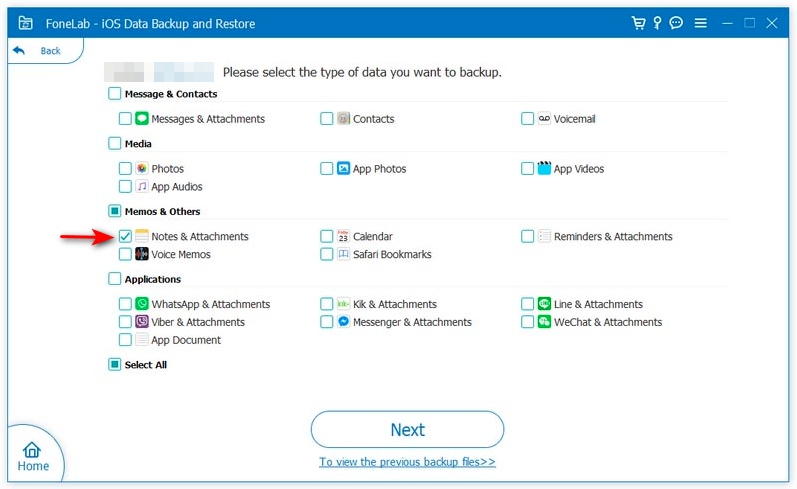Click the Calendar icon
This screenshot has width=797, height=489.
pyautogui.click(x=343, y=237)
